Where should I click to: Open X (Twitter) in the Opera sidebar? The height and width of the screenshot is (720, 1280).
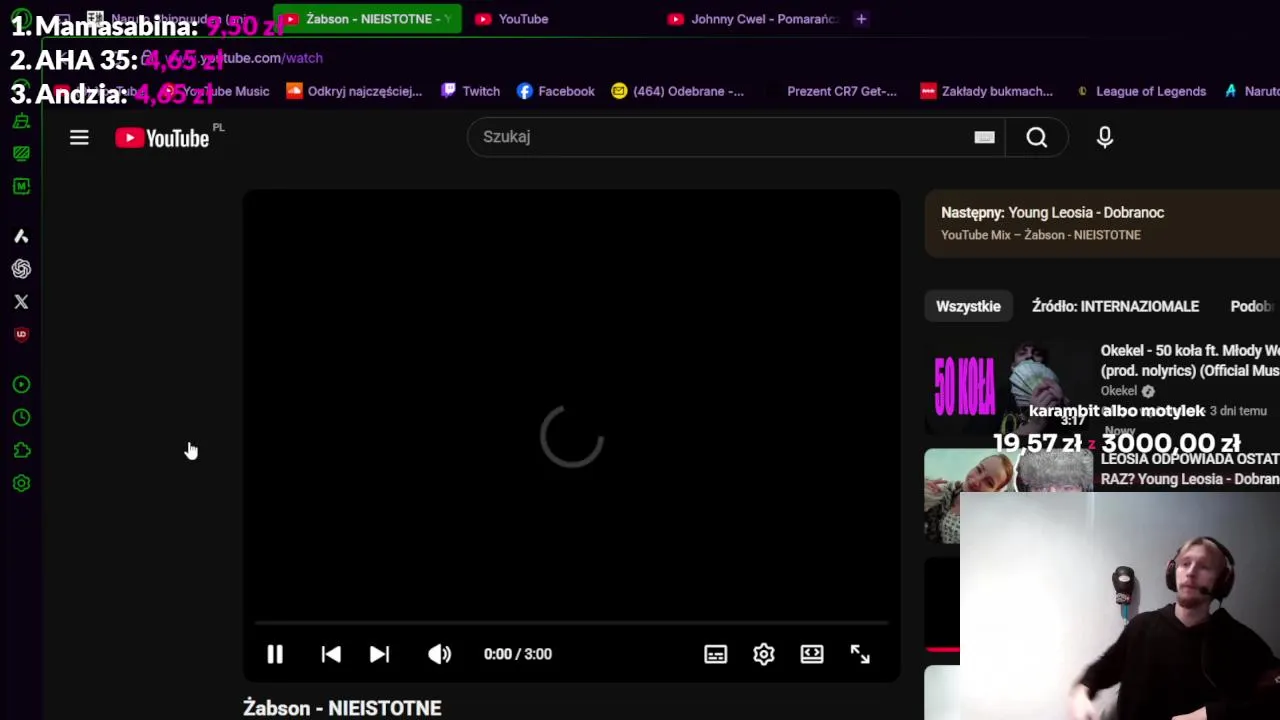coord(21,301)
